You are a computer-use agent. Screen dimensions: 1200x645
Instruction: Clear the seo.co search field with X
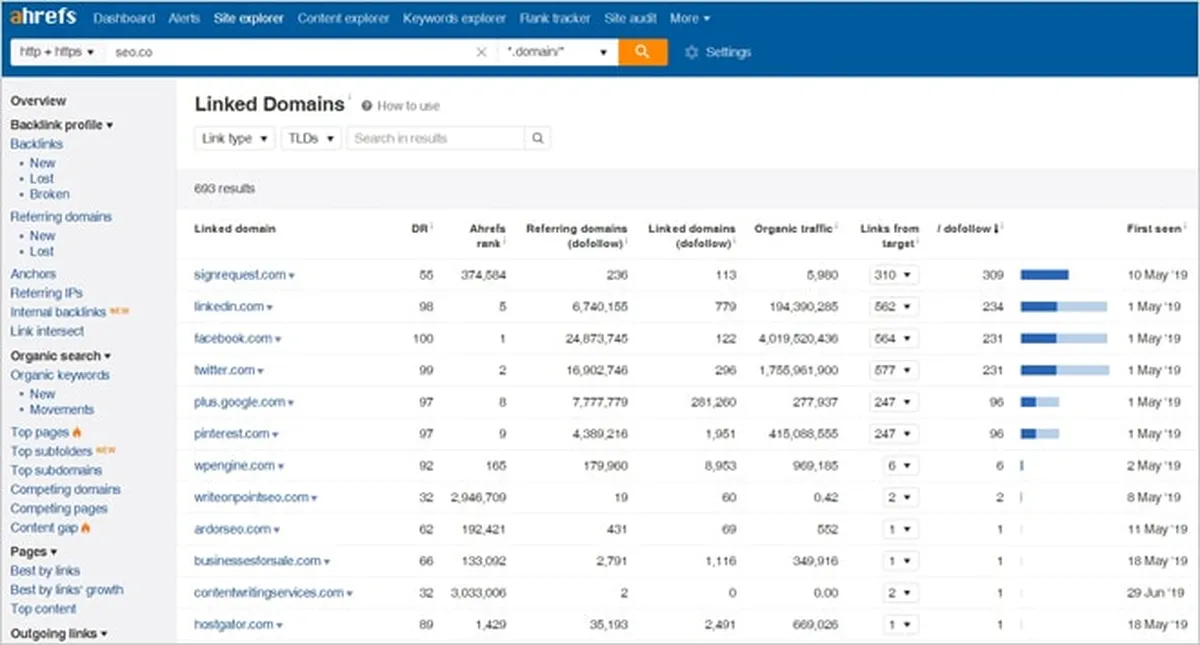point(481,52)
